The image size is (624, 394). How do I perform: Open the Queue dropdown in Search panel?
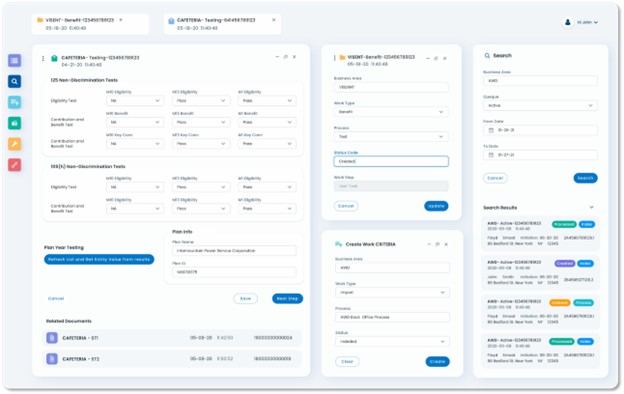tap(540, 105)
